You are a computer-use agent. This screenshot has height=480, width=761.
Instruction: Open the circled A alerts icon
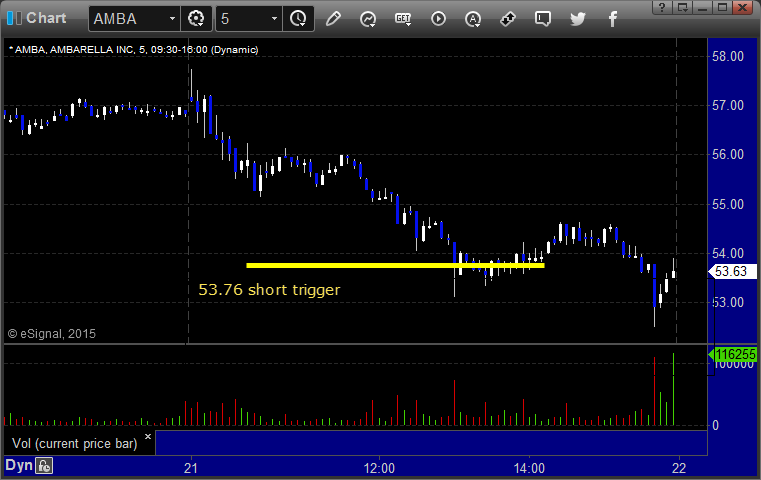[473, 19]
